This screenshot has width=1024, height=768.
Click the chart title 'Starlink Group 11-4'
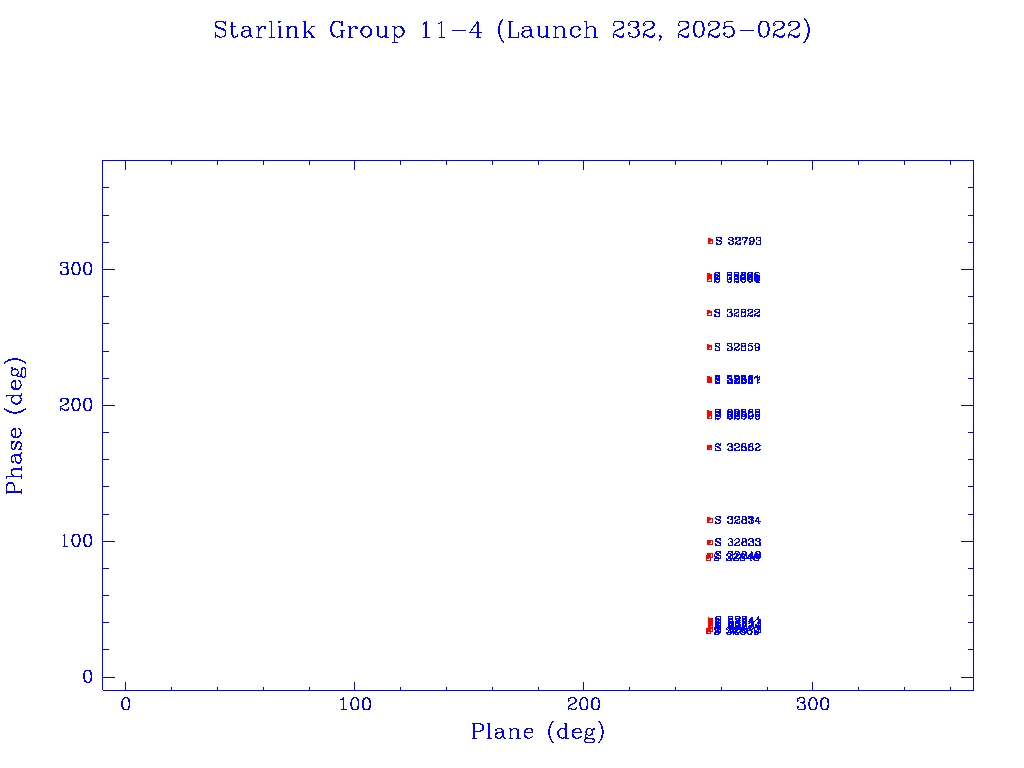click(347, 30)
